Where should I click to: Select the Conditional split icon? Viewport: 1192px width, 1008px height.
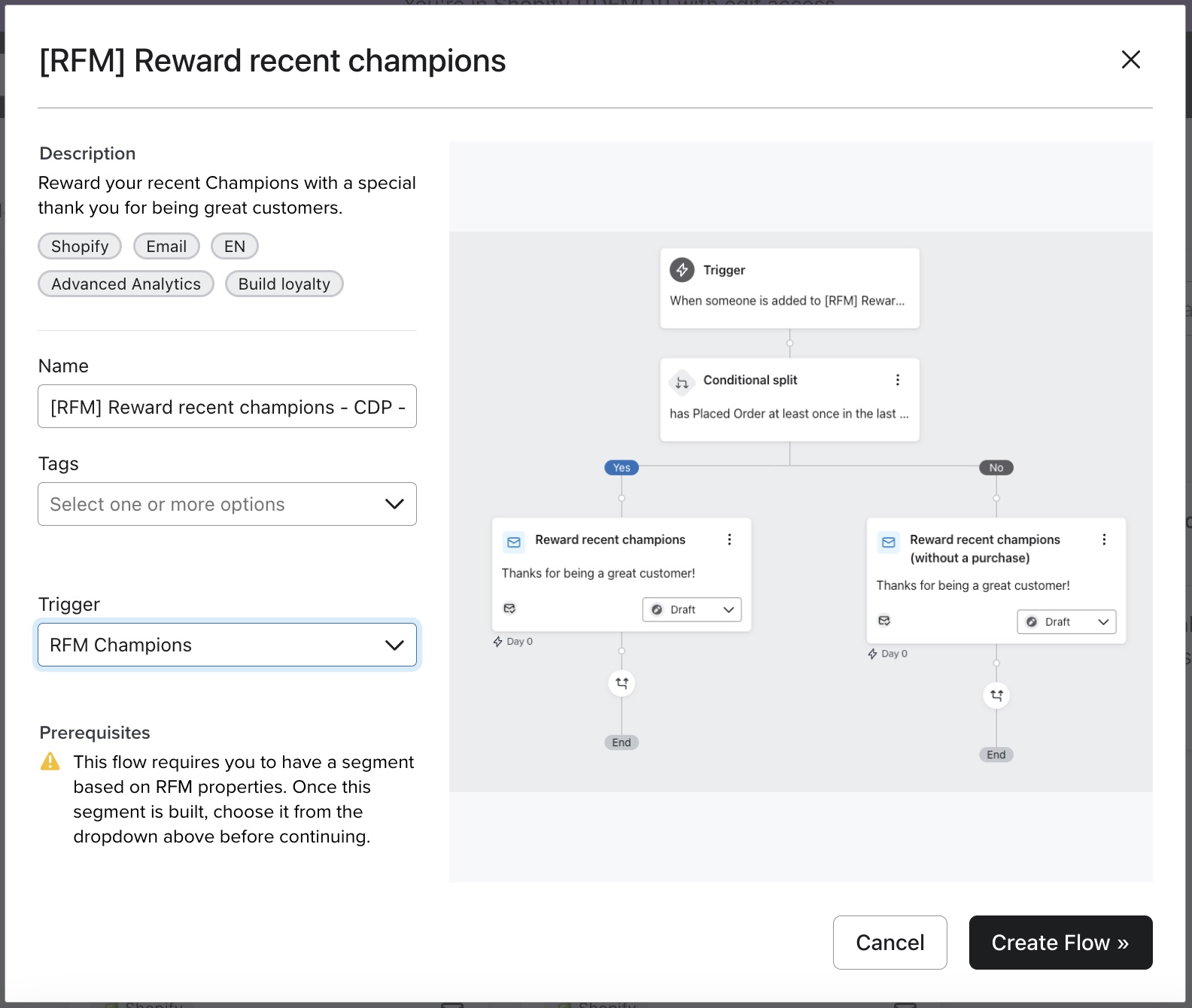682,382
